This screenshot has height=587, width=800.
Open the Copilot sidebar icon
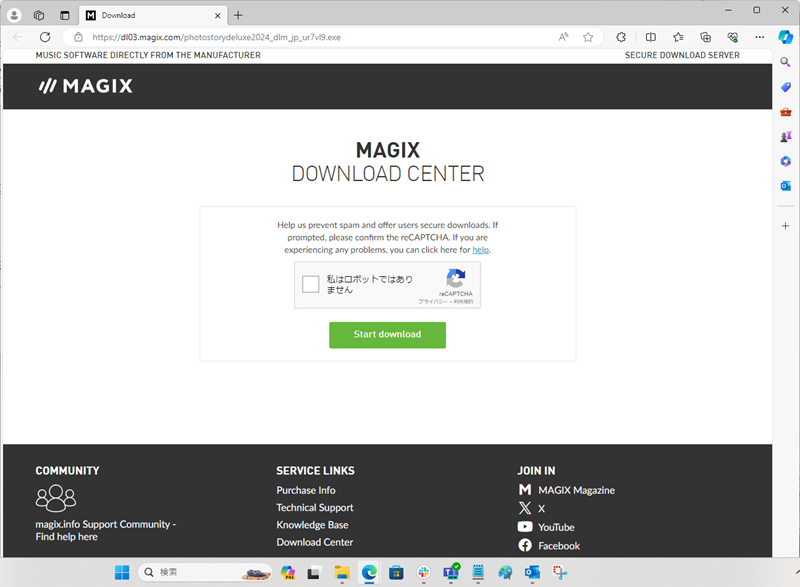pos(786,37)
